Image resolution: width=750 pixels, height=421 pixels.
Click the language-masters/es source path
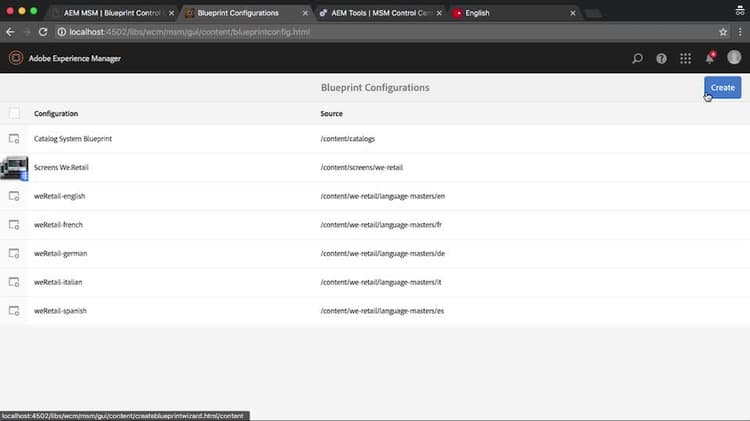tap(382, 311)
